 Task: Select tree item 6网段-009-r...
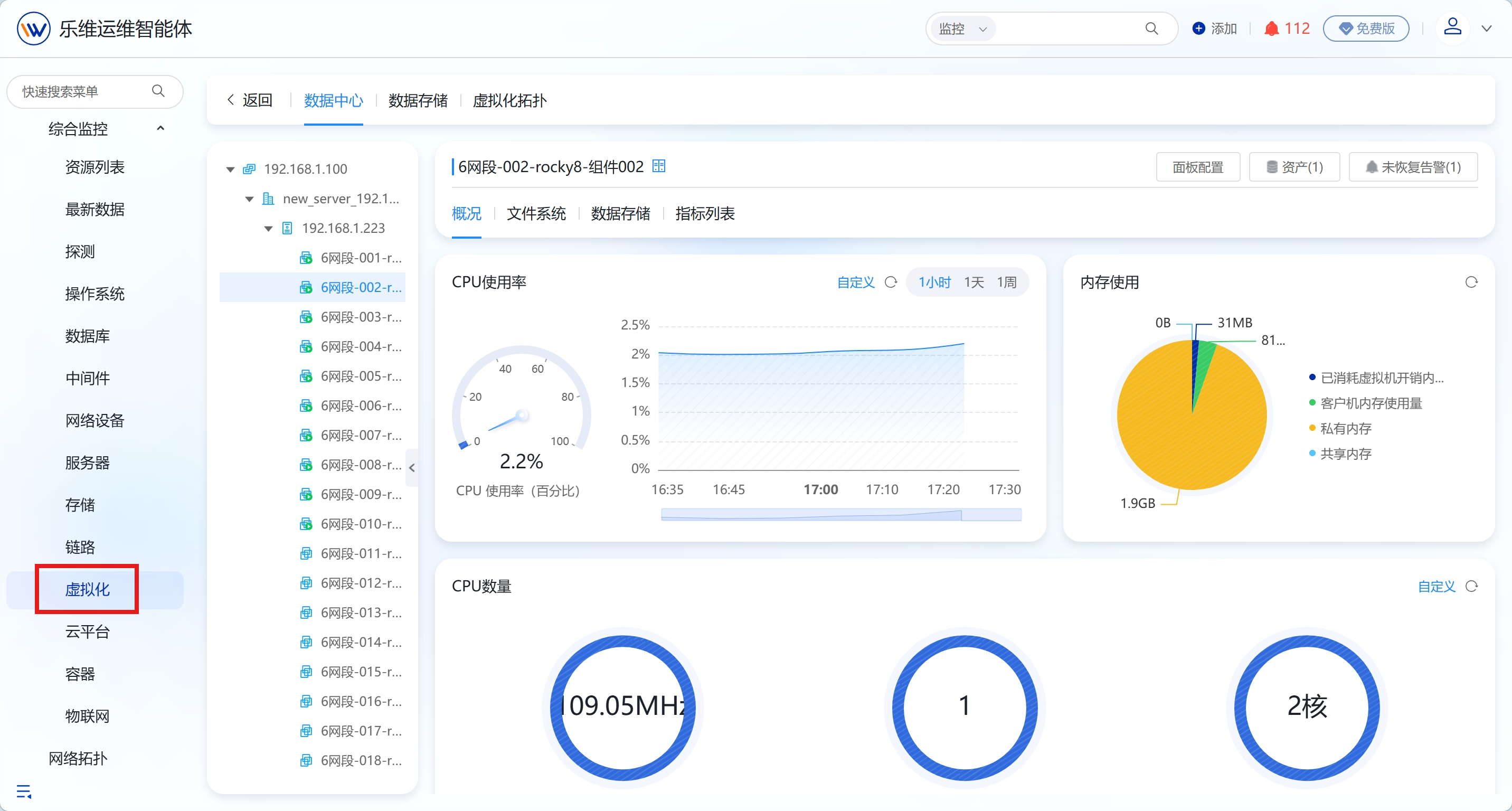pos(312,494)
